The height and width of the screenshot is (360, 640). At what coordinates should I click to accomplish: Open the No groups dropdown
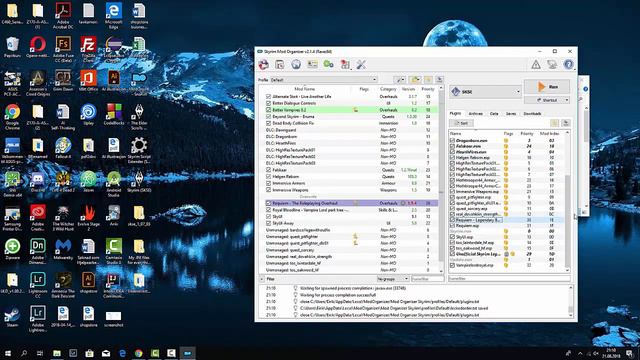point(392,278)
